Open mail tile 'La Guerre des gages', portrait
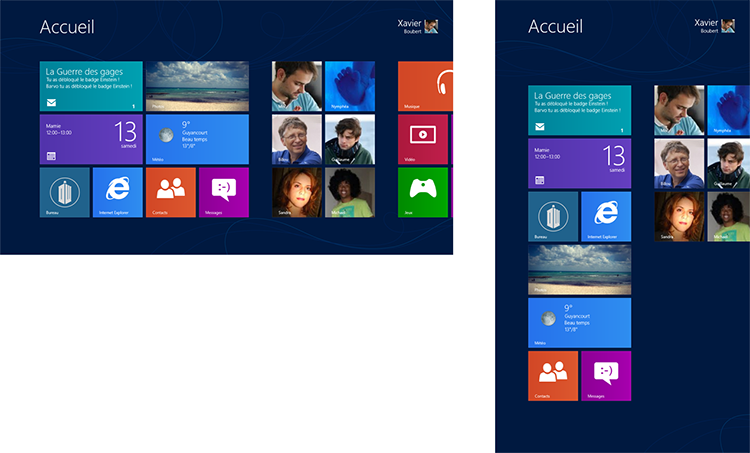Image resolution: width=750 pixels, height=453 pixels. [579, 110]
